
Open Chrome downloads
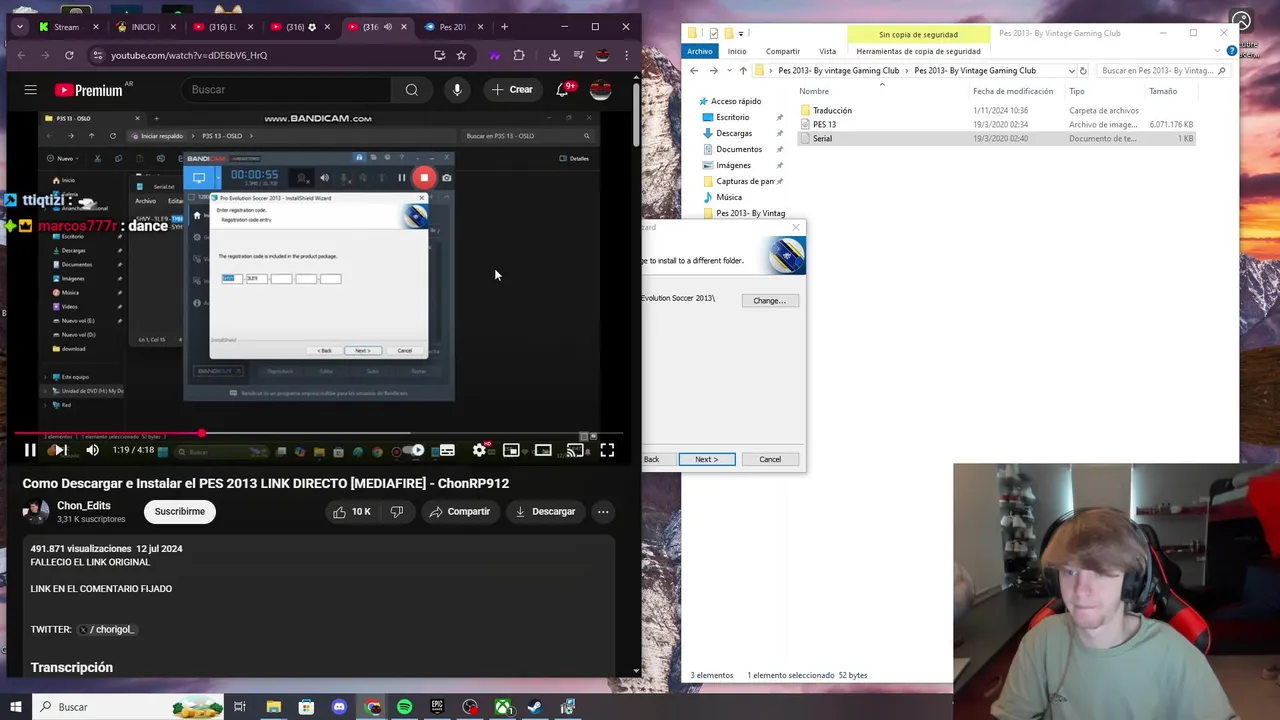[554, 55]
